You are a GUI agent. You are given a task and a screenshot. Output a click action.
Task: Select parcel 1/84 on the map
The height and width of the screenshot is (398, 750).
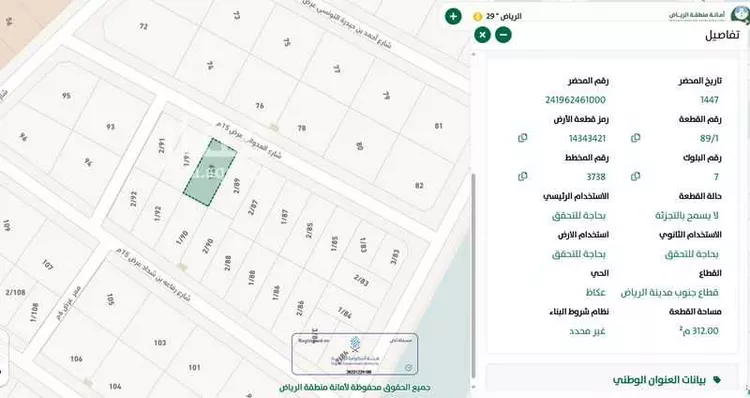click(x=345, y=313)
